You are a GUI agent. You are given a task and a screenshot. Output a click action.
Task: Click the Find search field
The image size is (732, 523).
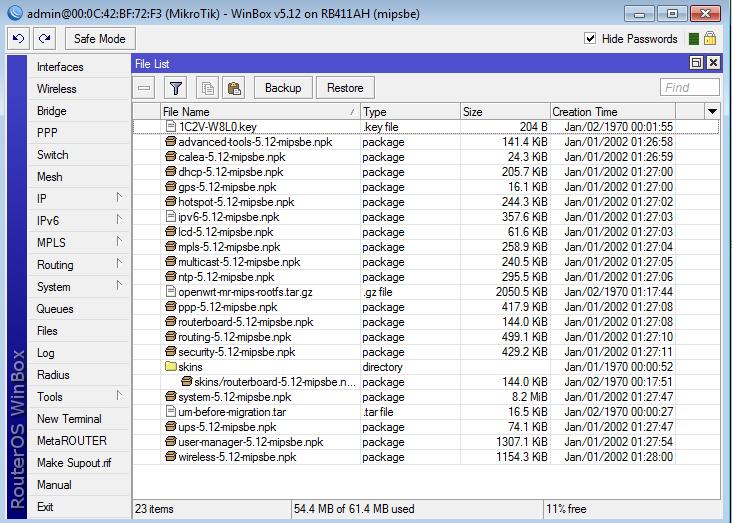click(x=690, y=87)
